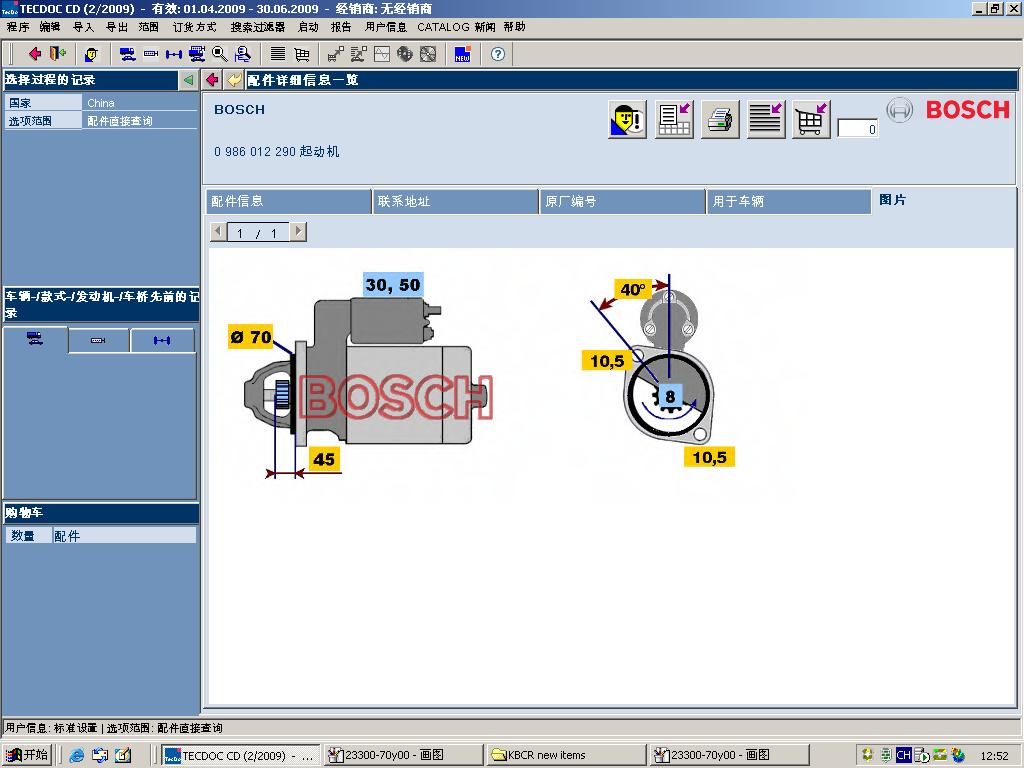Open the help question mark icon
Image resolution: width=1024 pixels, height=768 pixels.
pyautogui.click(x=498, y=54)
